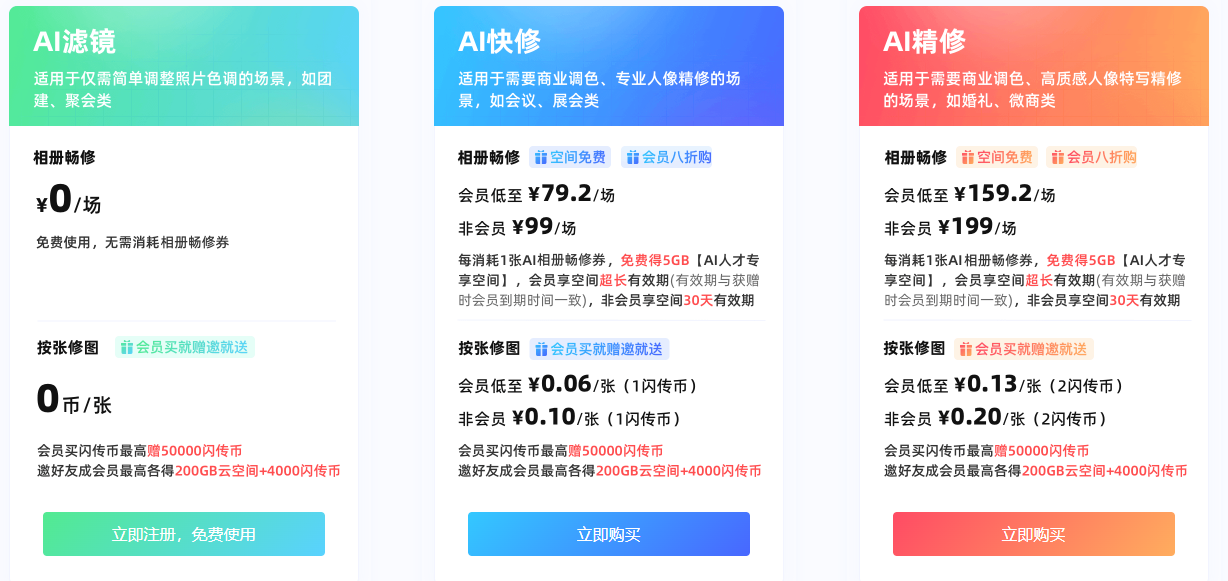Click the blue 会员买就赠邀就送 tag in AI快修

tap(599, 349)
